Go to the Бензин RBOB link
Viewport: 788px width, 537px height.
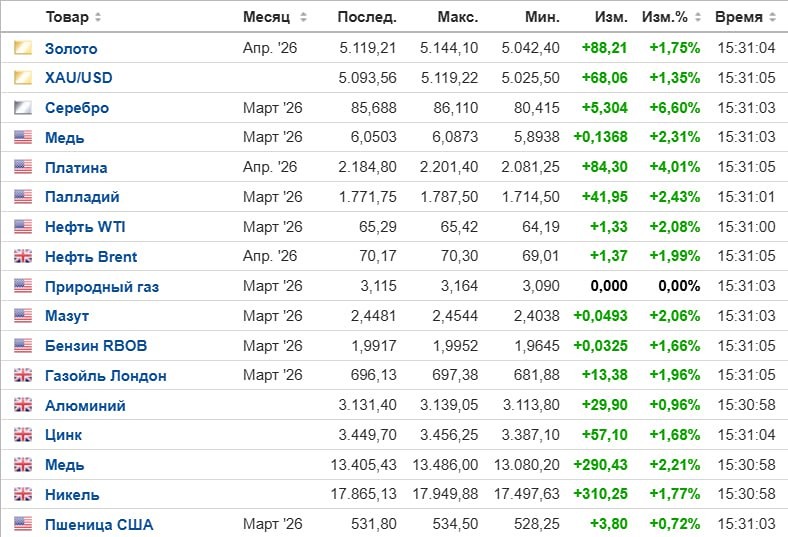(97, 346)
